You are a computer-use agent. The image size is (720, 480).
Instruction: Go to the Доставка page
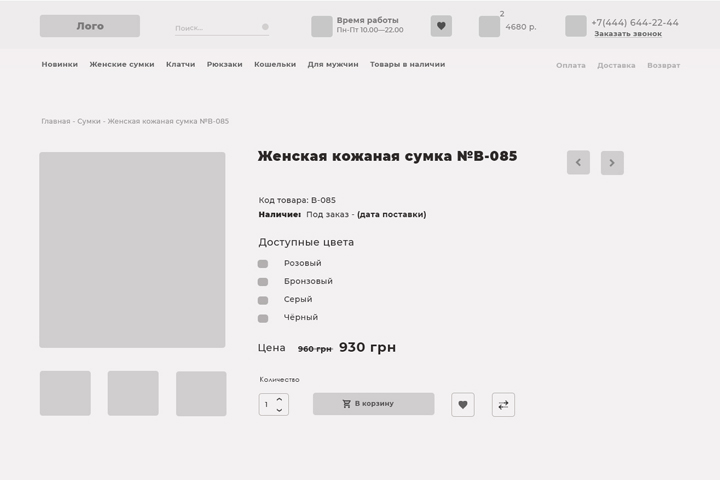click(616, 65)
